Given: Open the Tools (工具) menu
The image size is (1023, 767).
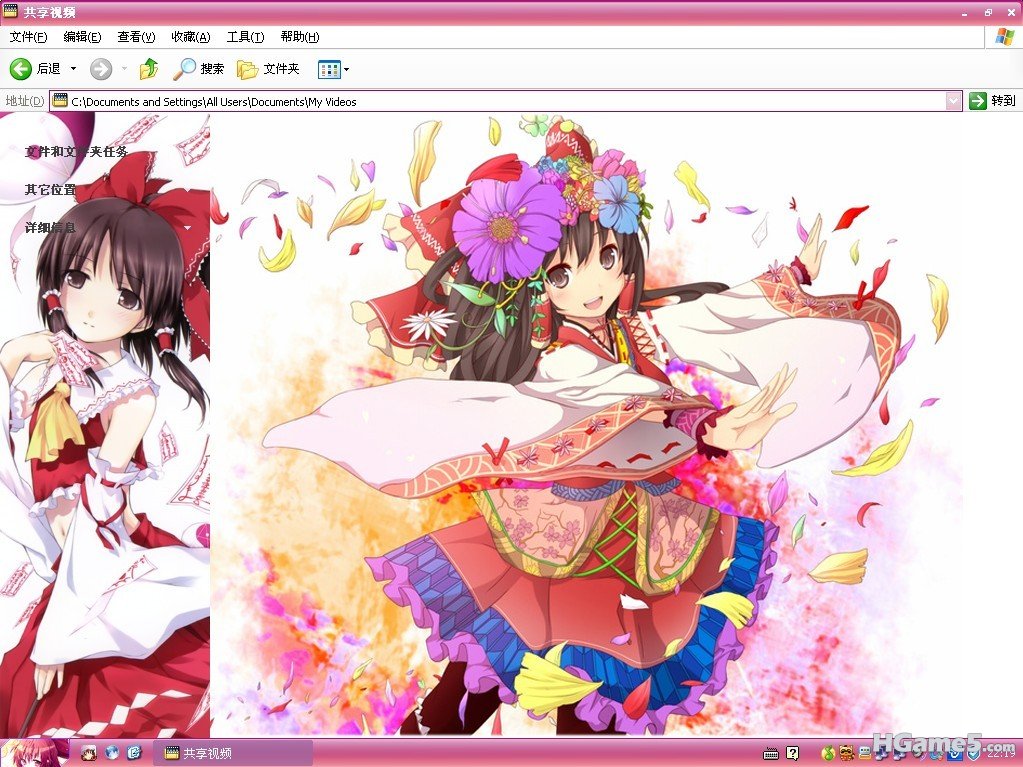Looking at the screenshot, I should click(245, 37).
